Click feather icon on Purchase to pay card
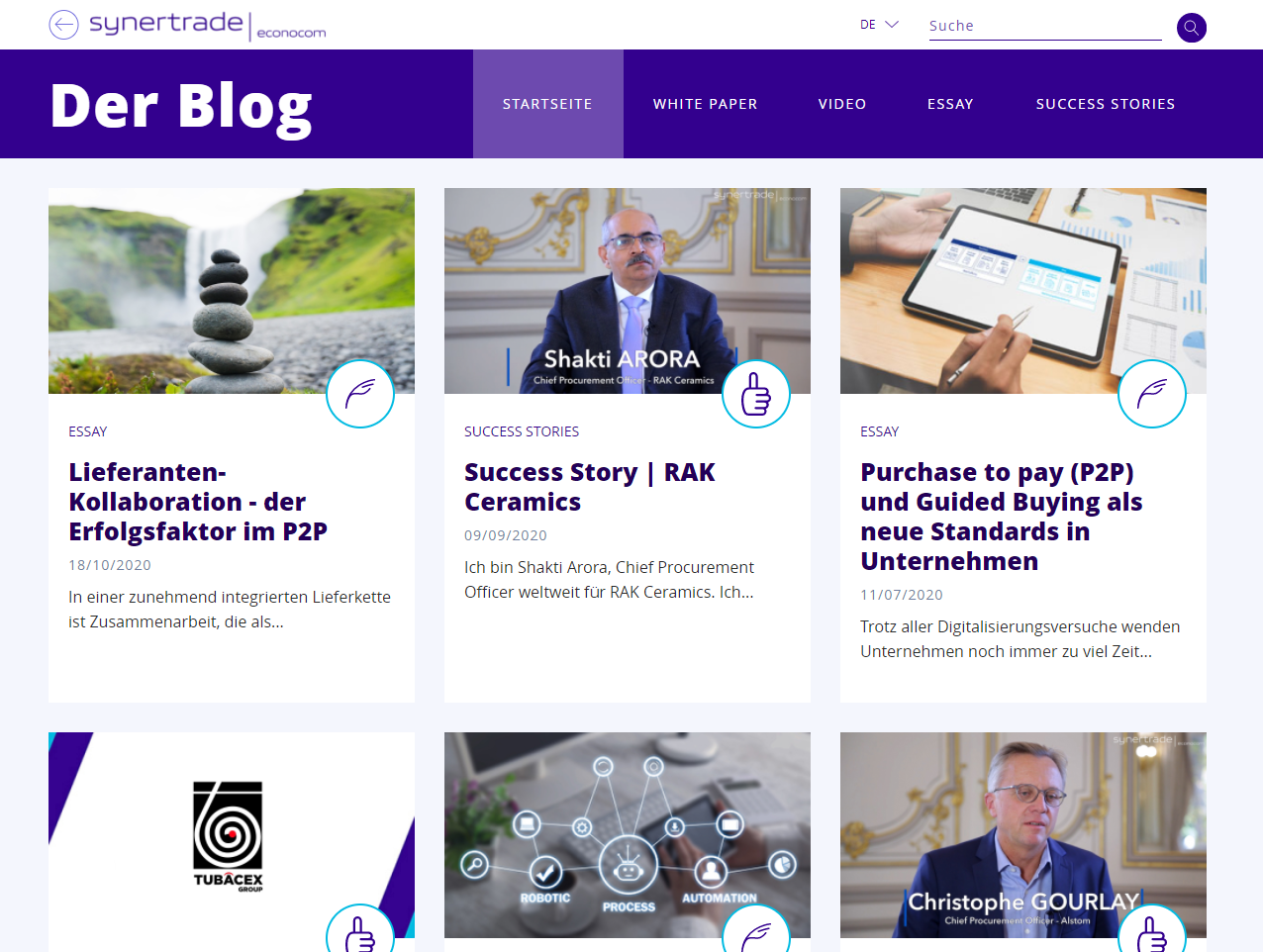The width and height of the screenshot is (1263, 952). coord(1152,394)
